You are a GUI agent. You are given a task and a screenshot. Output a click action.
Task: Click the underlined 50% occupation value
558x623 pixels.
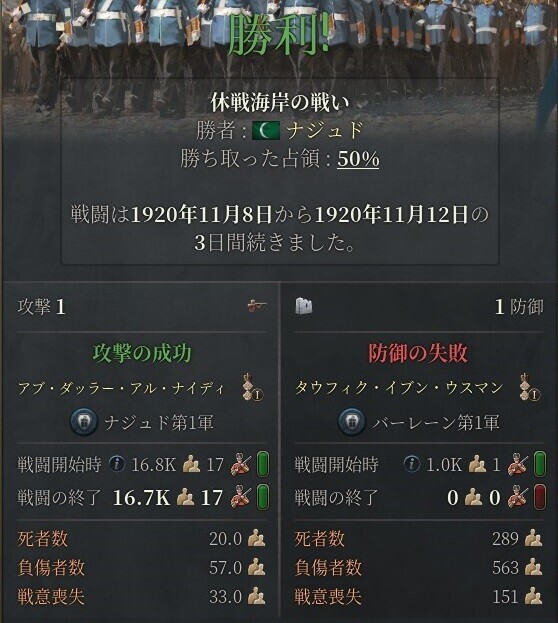tap(358, 159)
